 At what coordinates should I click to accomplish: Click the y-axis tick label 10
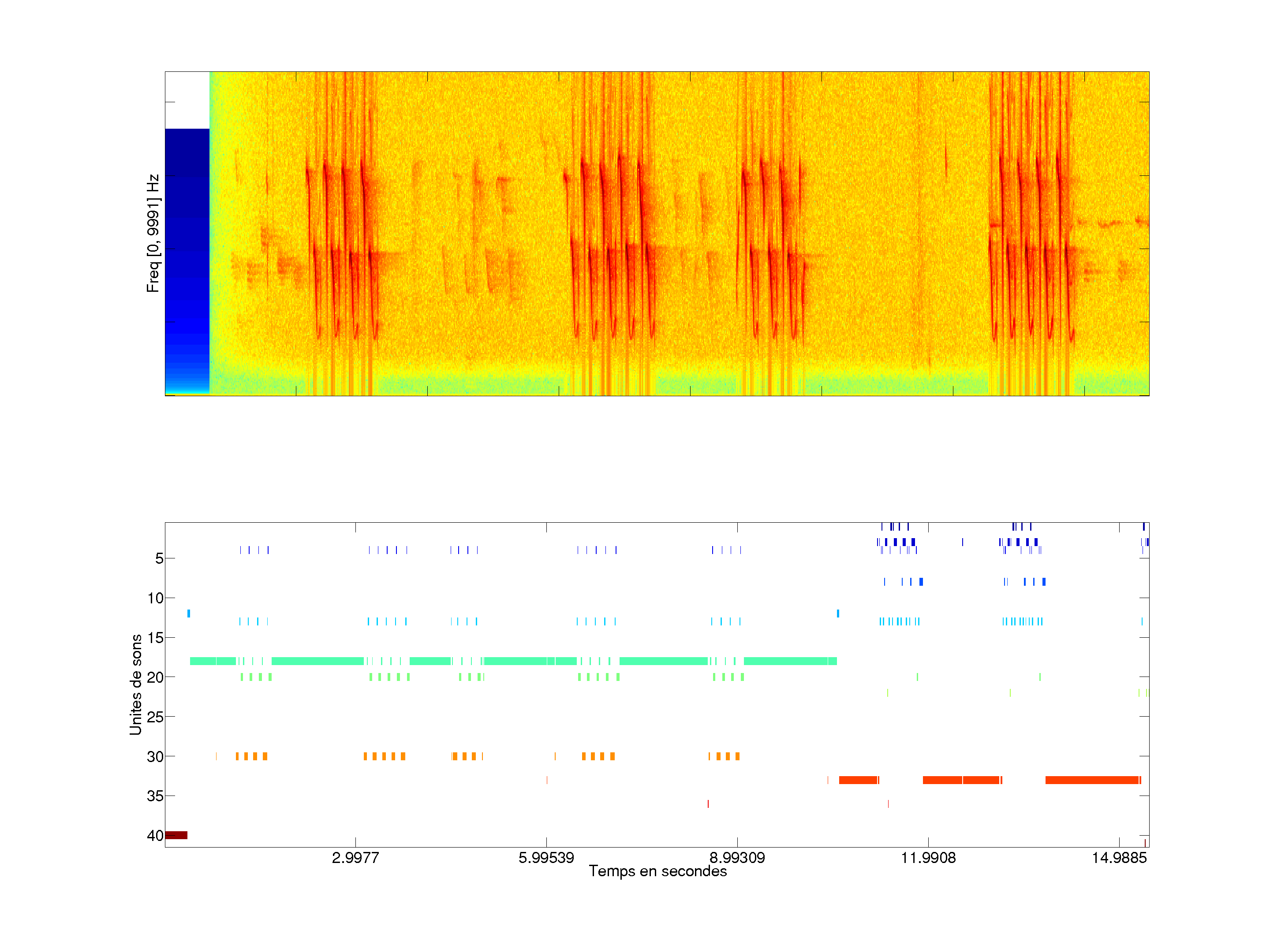coord(155,599)
